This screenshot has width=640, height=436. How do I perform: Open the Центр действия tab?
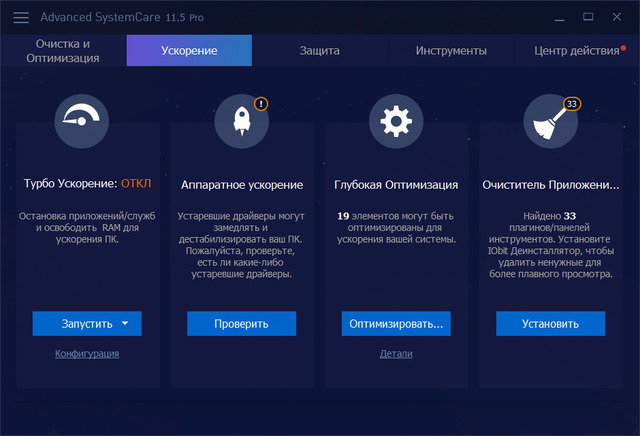[576, 51]
